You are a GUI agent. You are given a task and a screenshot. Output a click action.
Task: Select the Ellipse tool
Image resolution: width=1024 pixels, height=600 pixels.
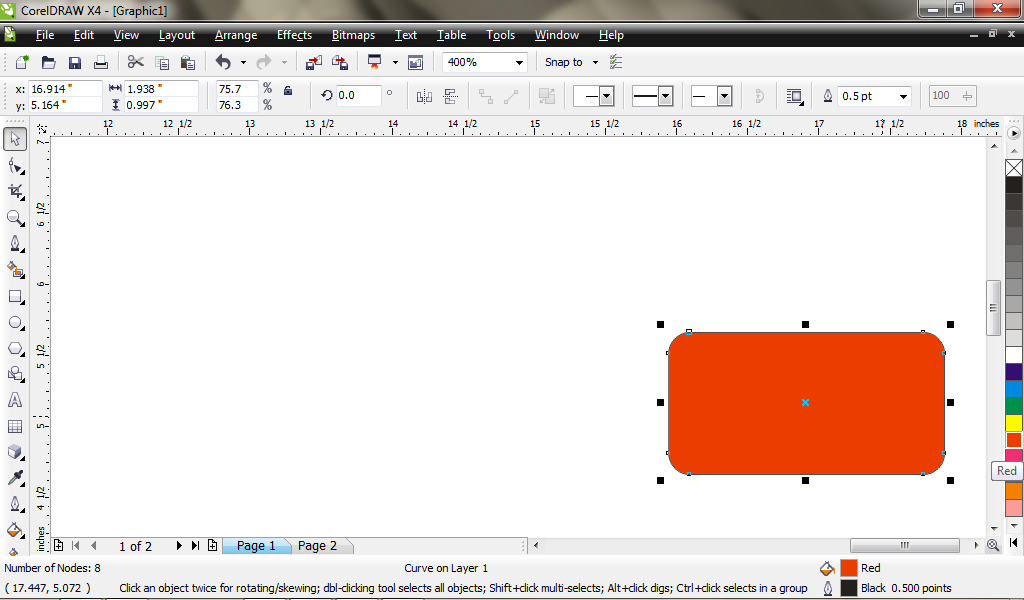(15, 323)
